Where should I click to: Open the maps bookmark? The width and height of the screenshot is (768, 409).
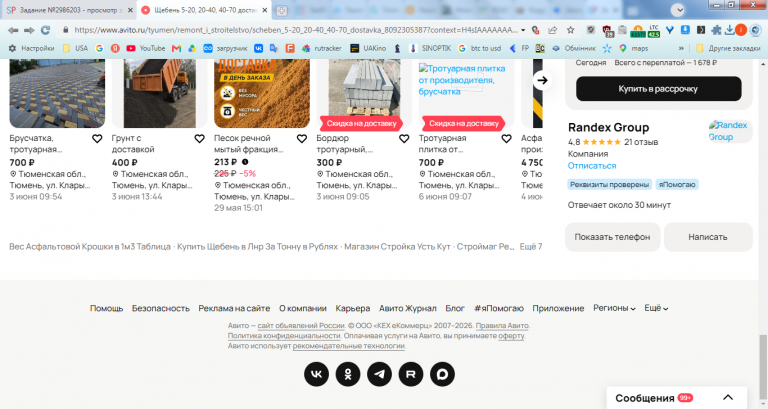tap(634, 48)
